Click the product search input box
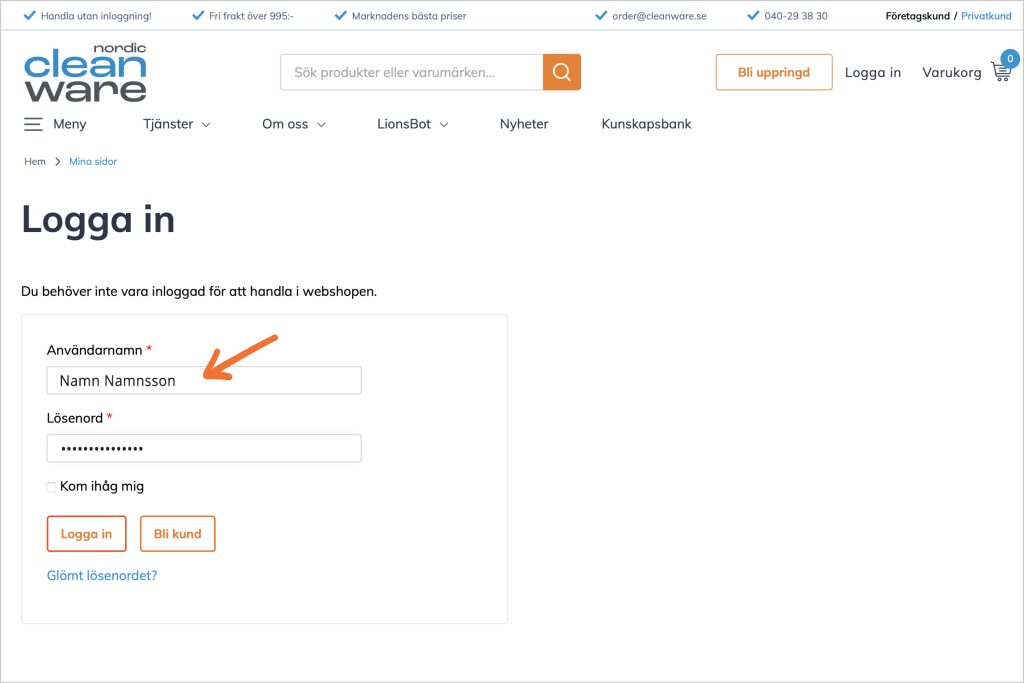 411,72
